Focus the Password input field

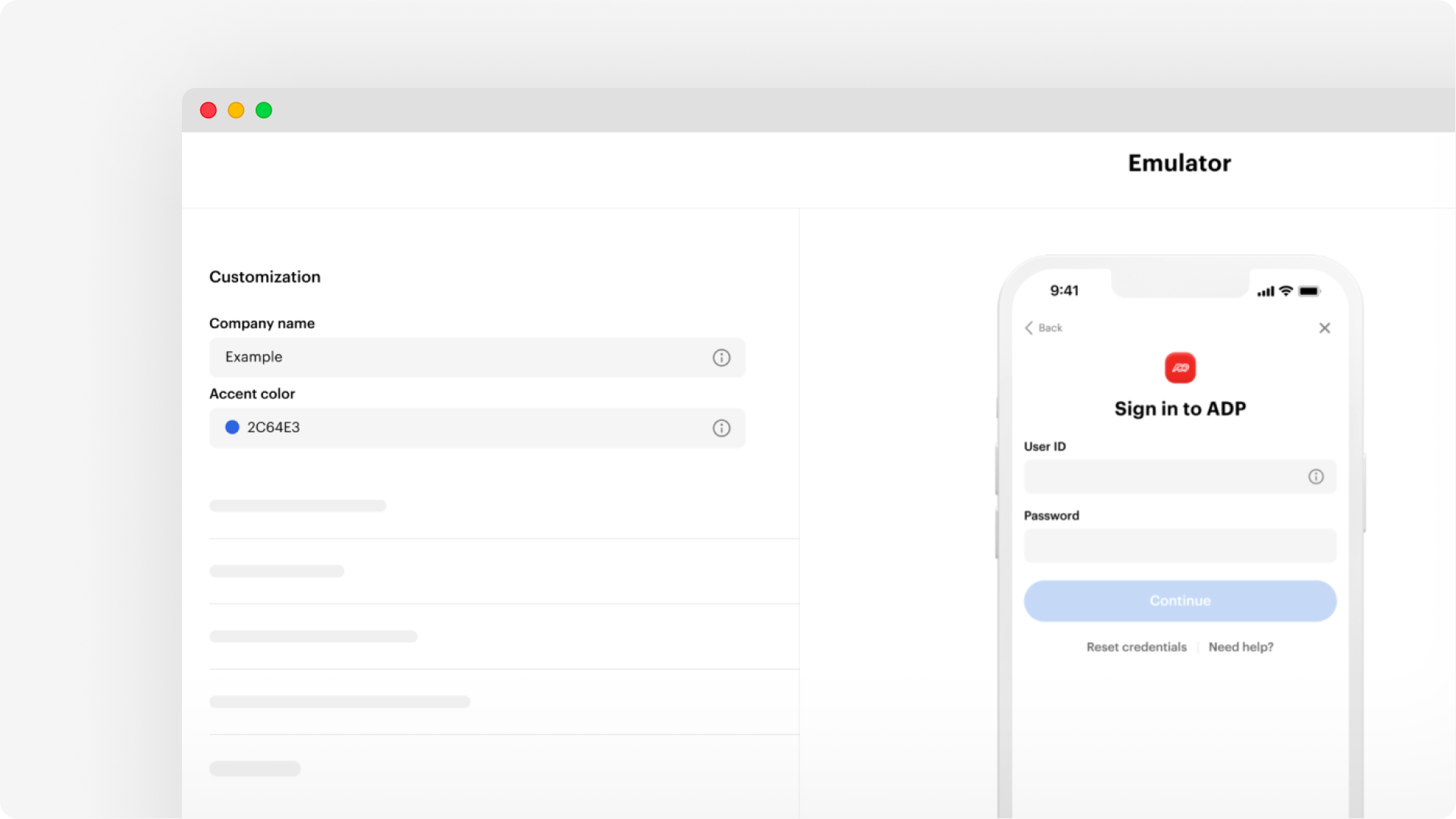coord(1179,545)
